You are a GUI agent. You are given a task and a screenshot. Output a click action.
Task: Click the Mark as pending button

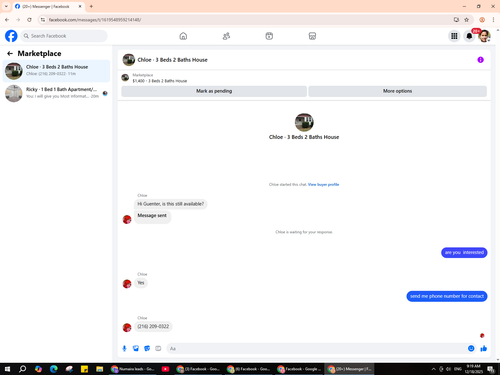pyautogui.click(x=214, y=91)
